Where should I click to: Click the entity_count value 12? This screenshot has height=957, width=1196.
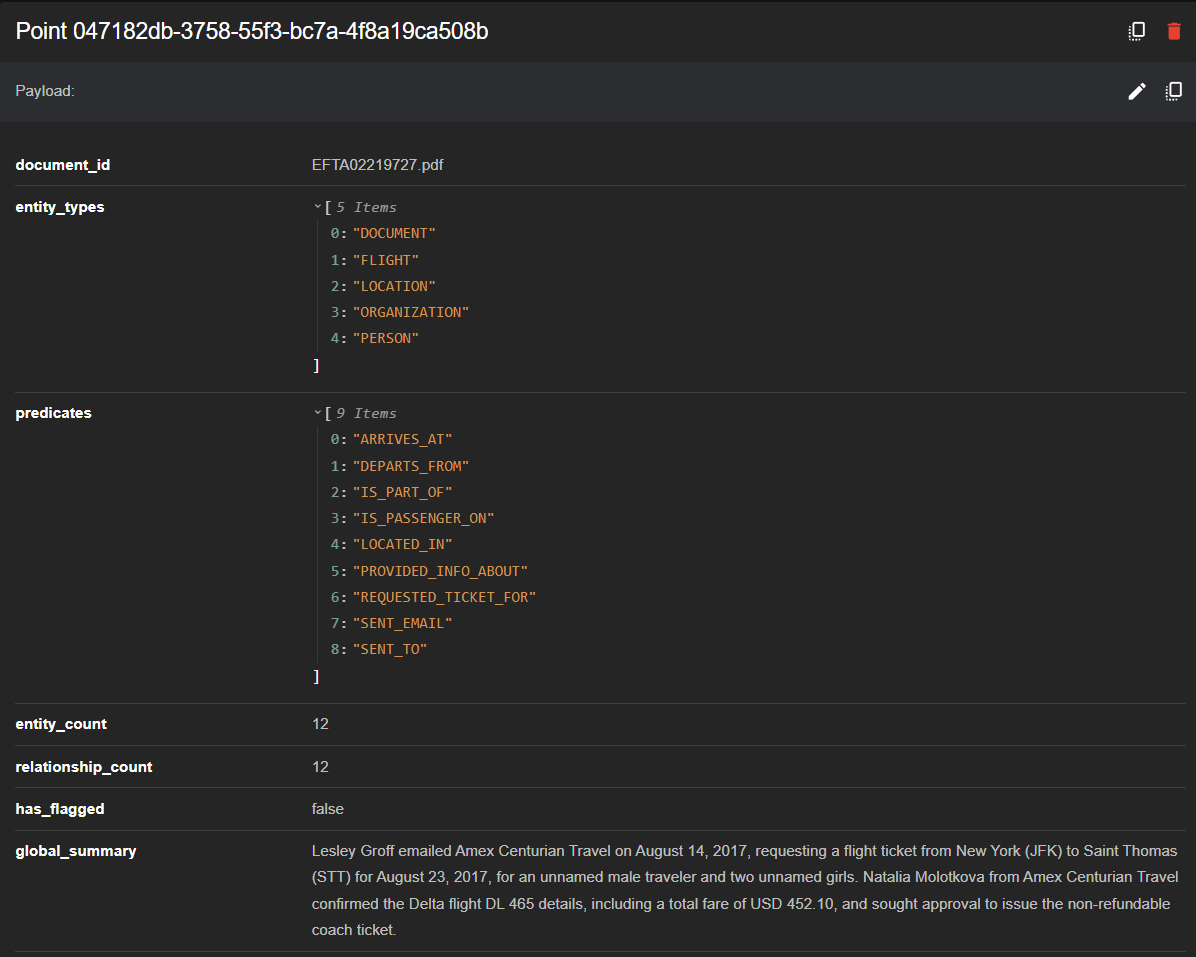pyautogui.click(x=320, y=724)
